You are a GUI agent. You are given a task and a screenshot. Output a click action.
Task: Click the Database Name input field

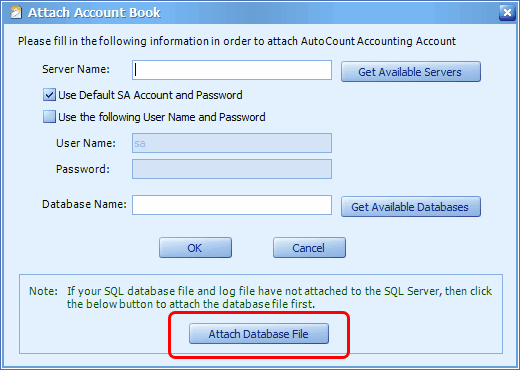pos(232,205)
